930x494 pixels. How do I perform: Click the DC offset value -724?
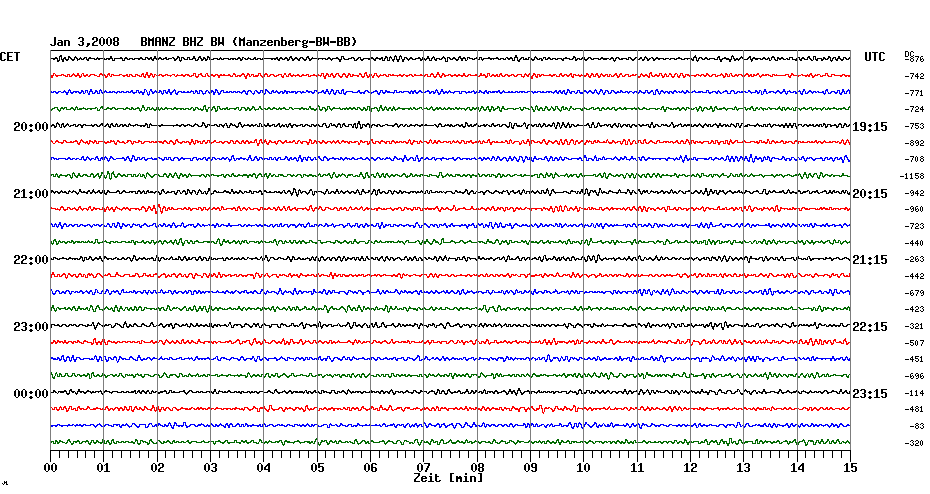[x=914, y=110]
